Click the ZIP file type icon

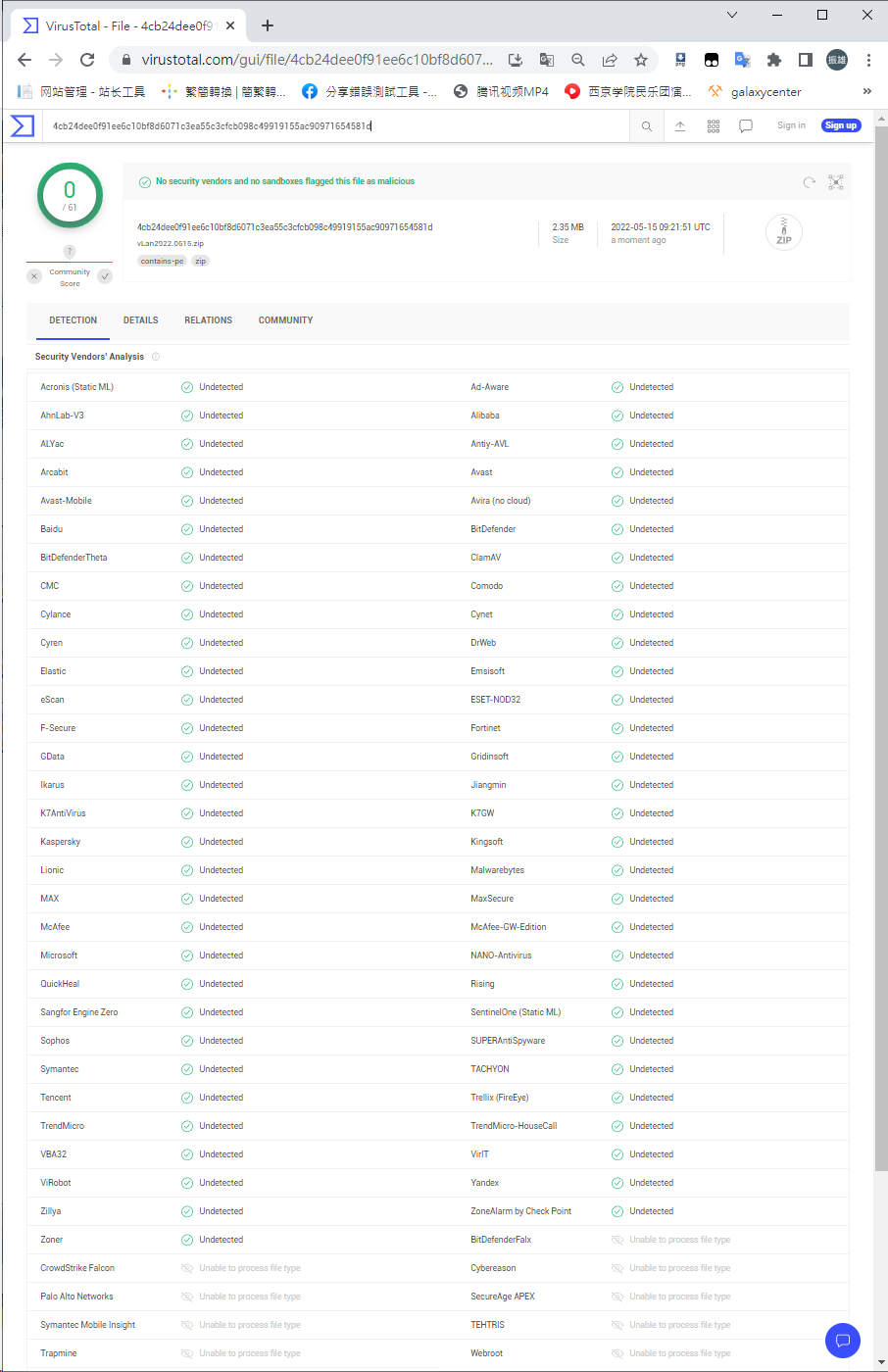pyautogui.click(x=784, y=232)
